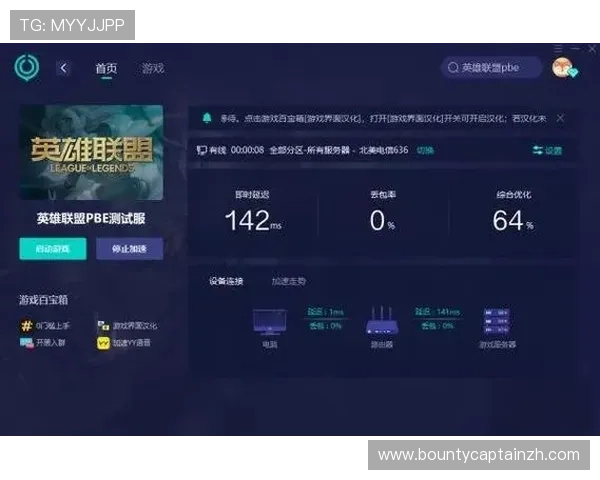This screenshot has height=480, width=600.
Task: Select the 设备连接 tab
Action: [x=226, y=281]
